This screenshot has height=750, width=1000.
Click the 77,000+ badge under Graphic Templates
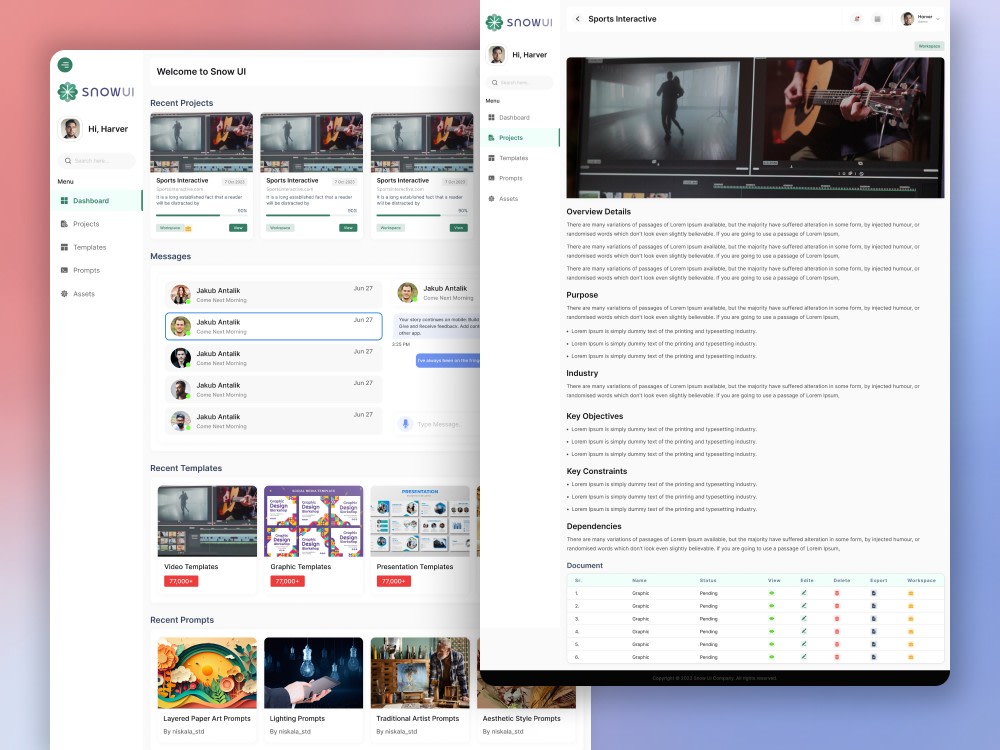click(288, 581)
